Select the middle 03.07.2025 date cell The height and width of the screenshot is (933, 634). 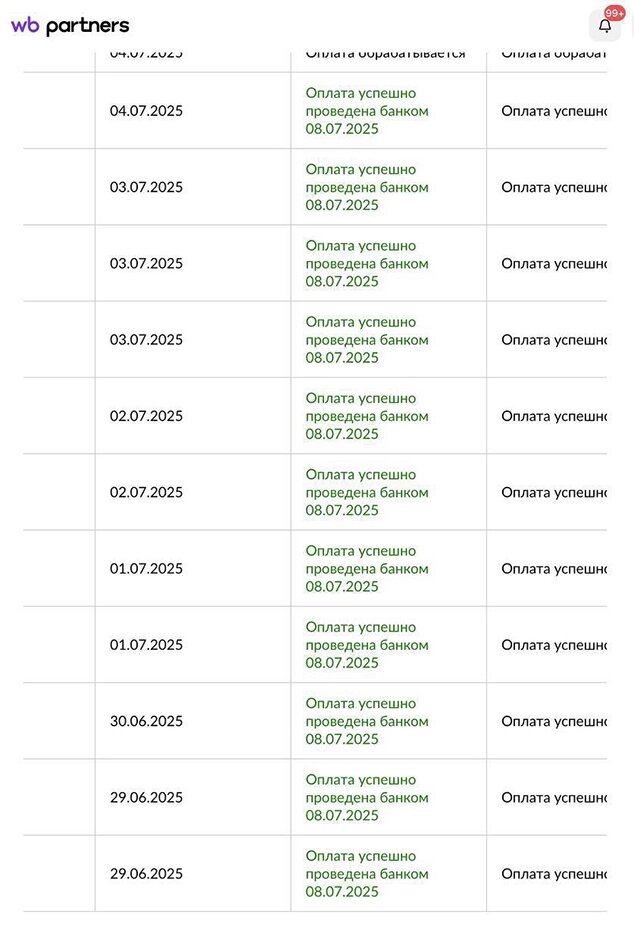(x=146, y=264)
